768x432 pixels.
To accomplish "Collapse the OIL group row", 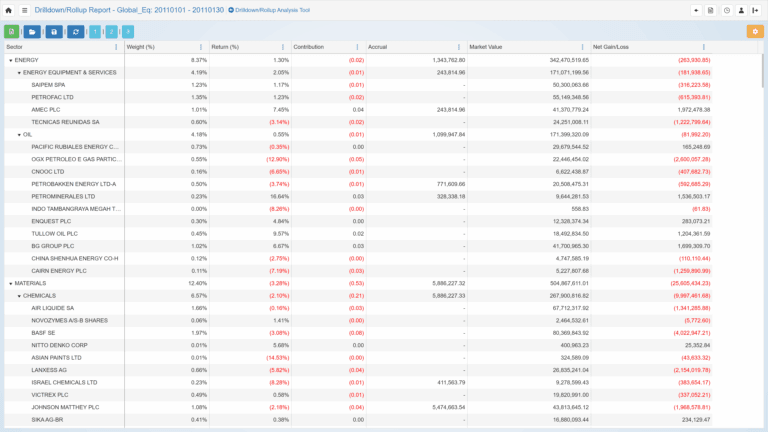I will [19, 134].
